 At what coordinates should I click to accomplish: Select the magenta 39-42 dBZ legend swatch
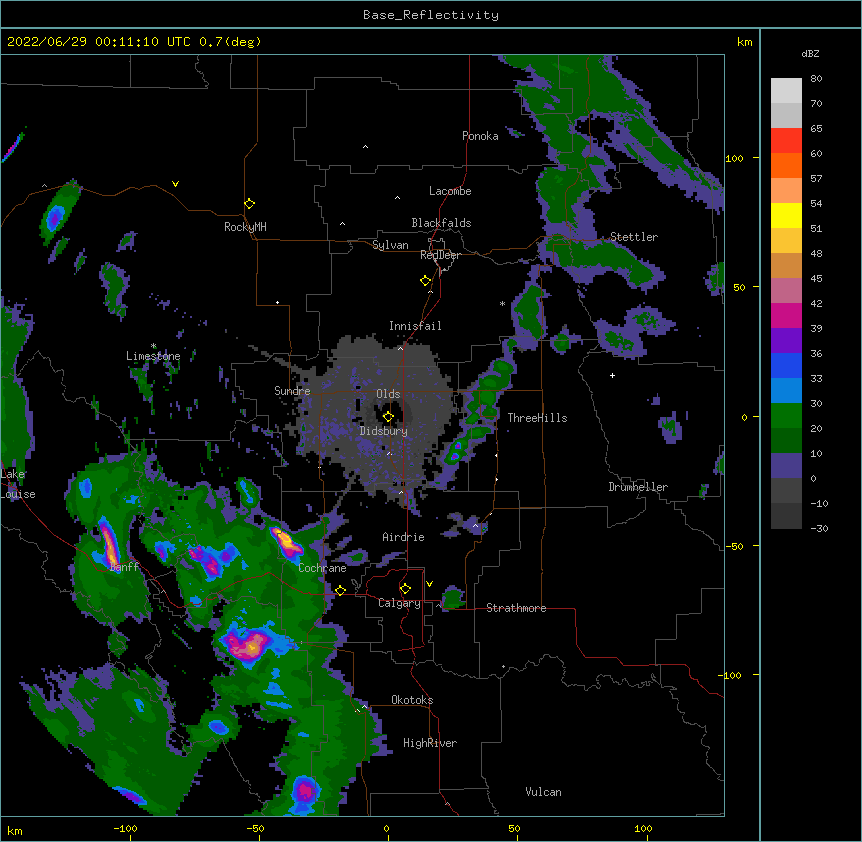pyautogui.click(x=786, y=315)
